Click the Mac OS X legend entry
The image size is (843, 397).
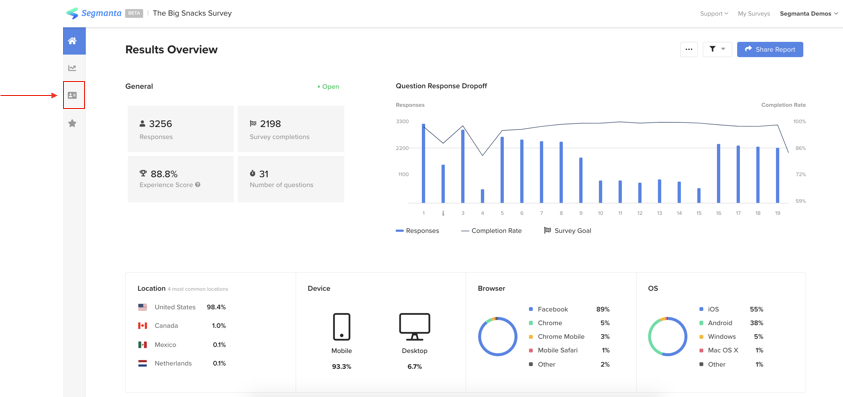point(731,351)
